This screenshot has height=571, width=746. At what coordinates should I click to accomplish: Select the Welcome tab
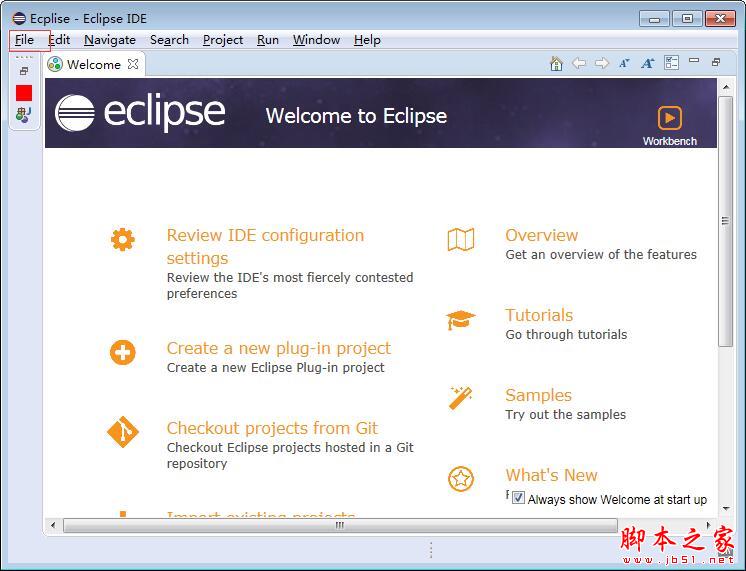coord(94,64)
